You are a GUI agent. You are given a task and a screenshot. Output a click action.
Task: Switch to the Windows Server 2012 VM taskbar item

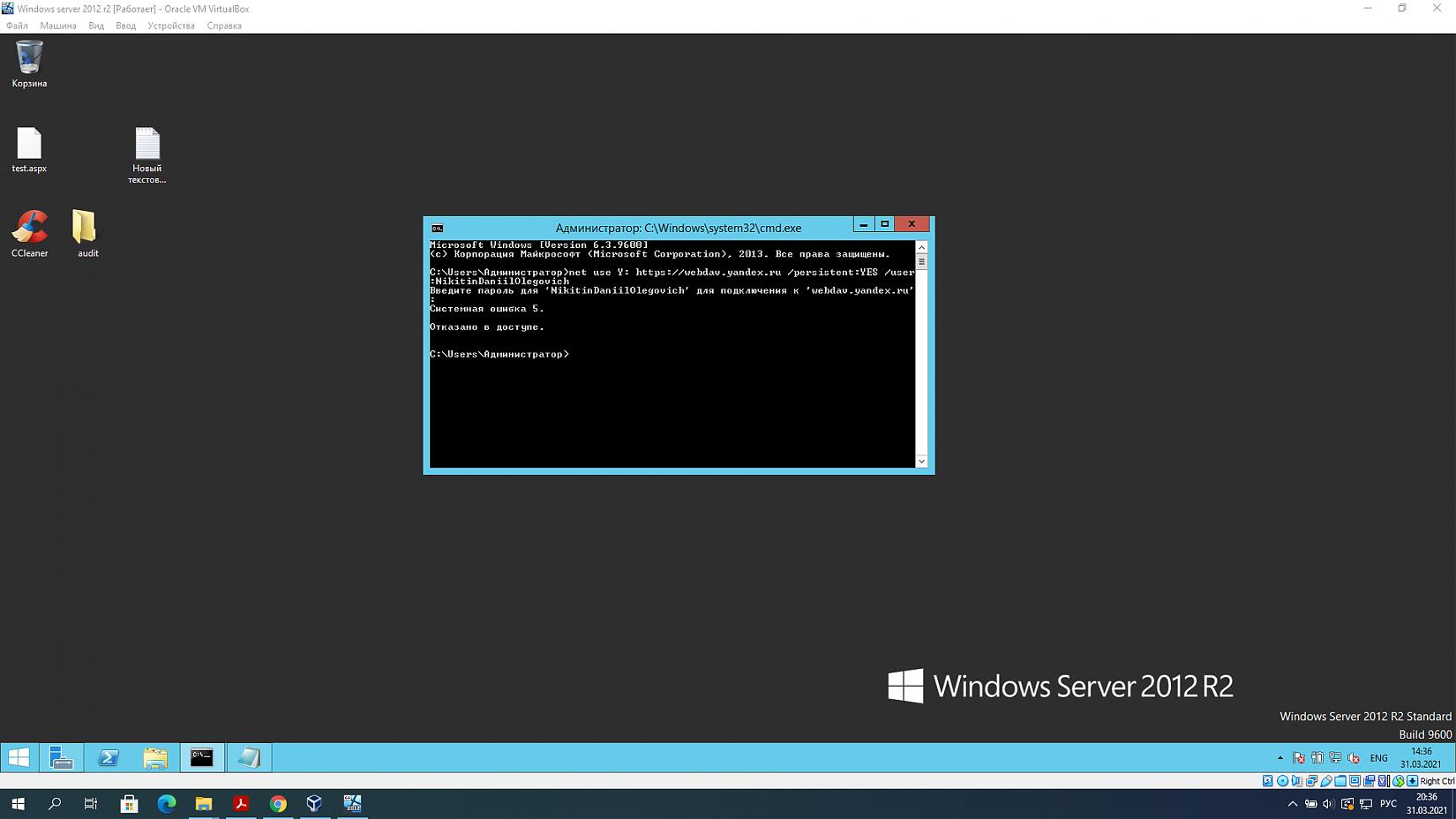[352, 803]
